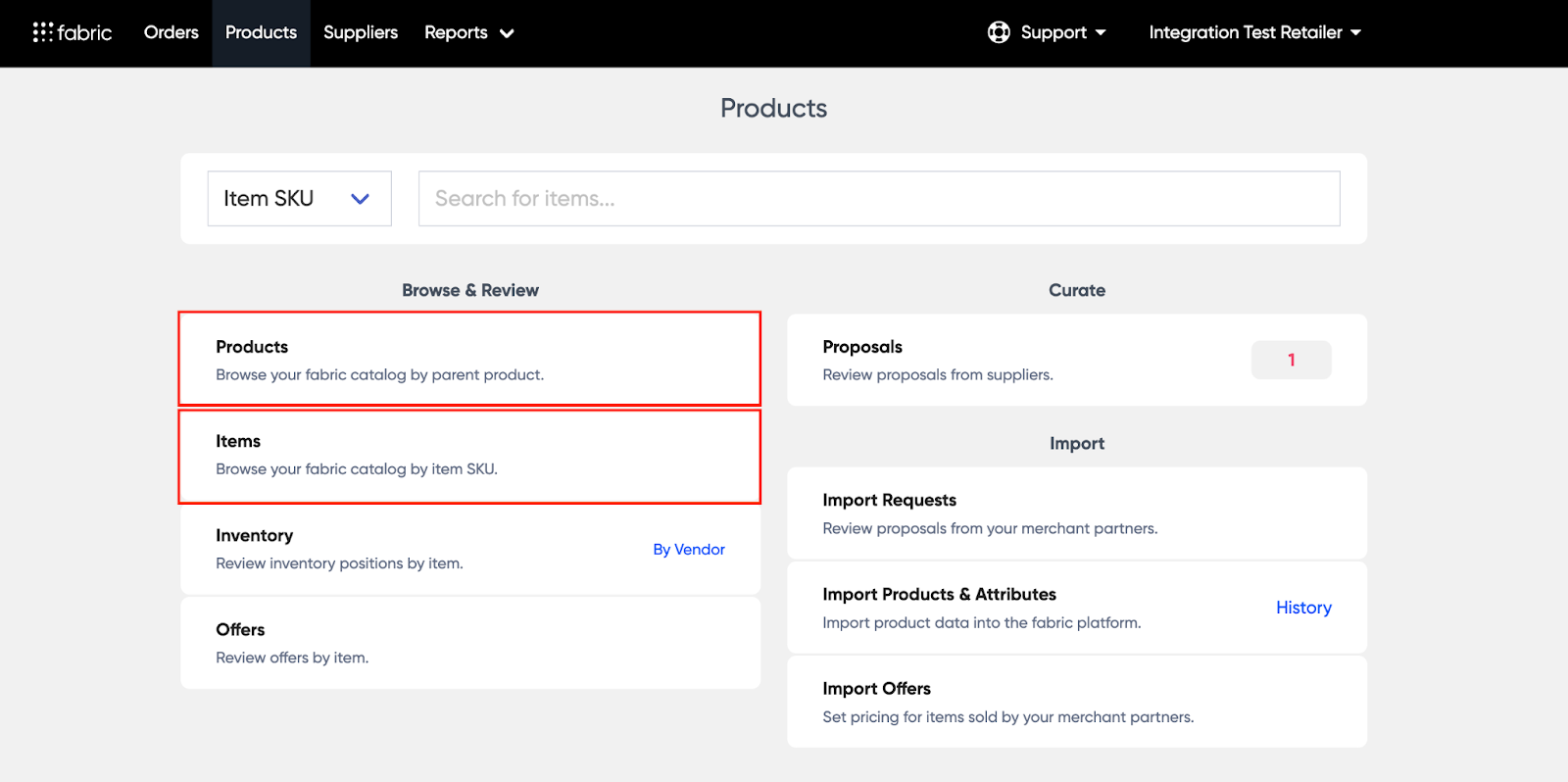Click the Proposals count badge
The height and width of the screenshot is (782, 1568).
tap(1291, 360)
